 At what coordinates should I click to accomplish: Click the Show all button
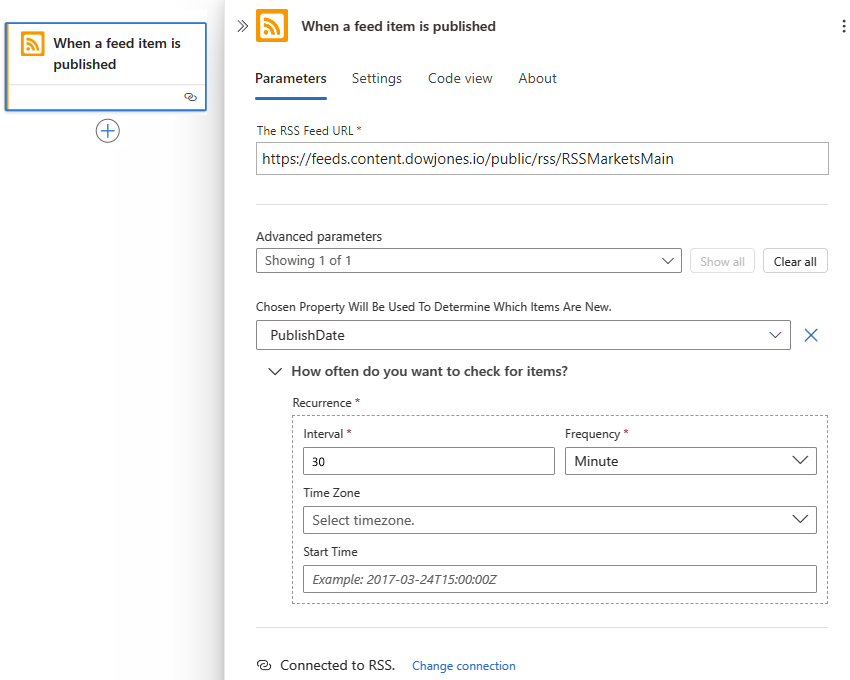point(722,260)
